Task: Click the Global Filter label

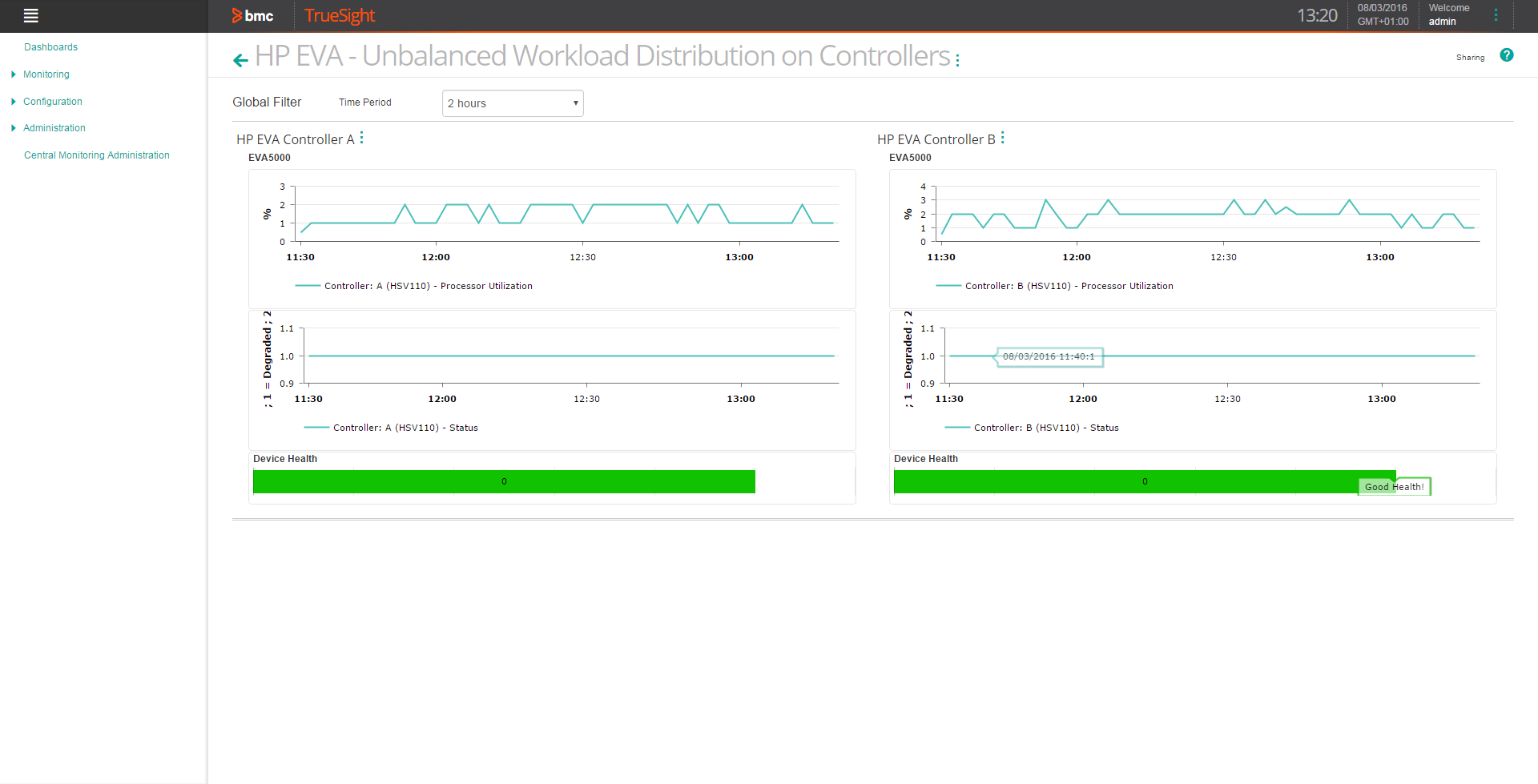Action: [x=267, y=102]
